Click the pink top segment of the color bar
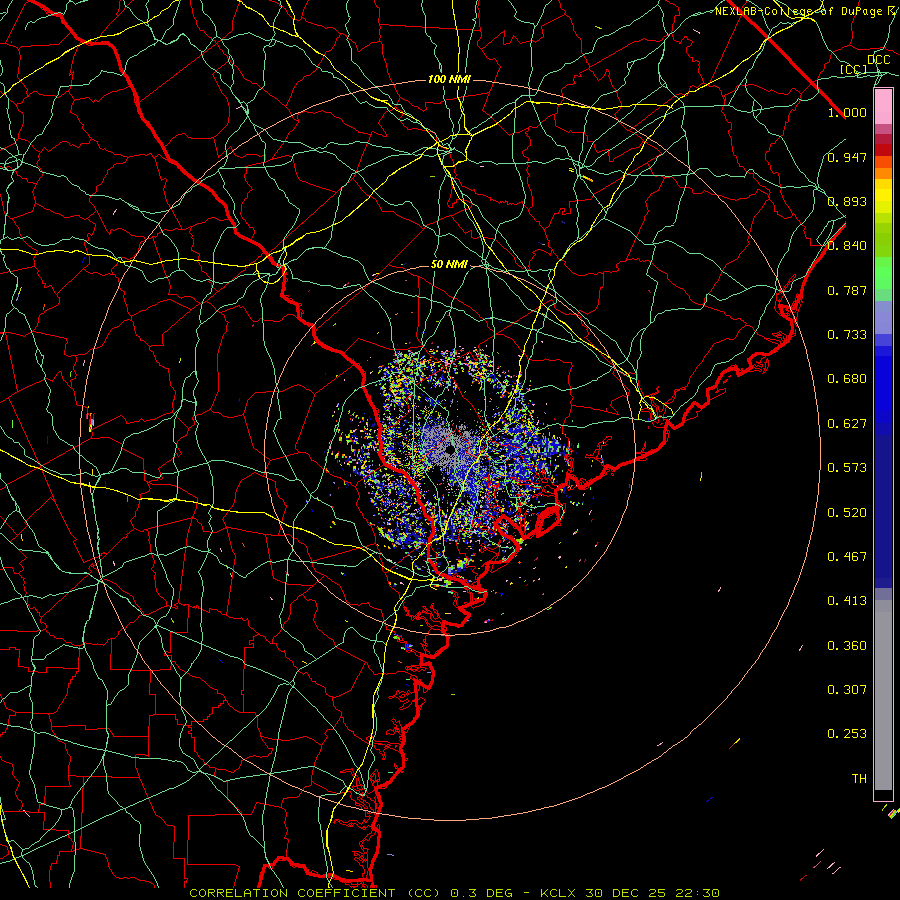 coord(883,107)
